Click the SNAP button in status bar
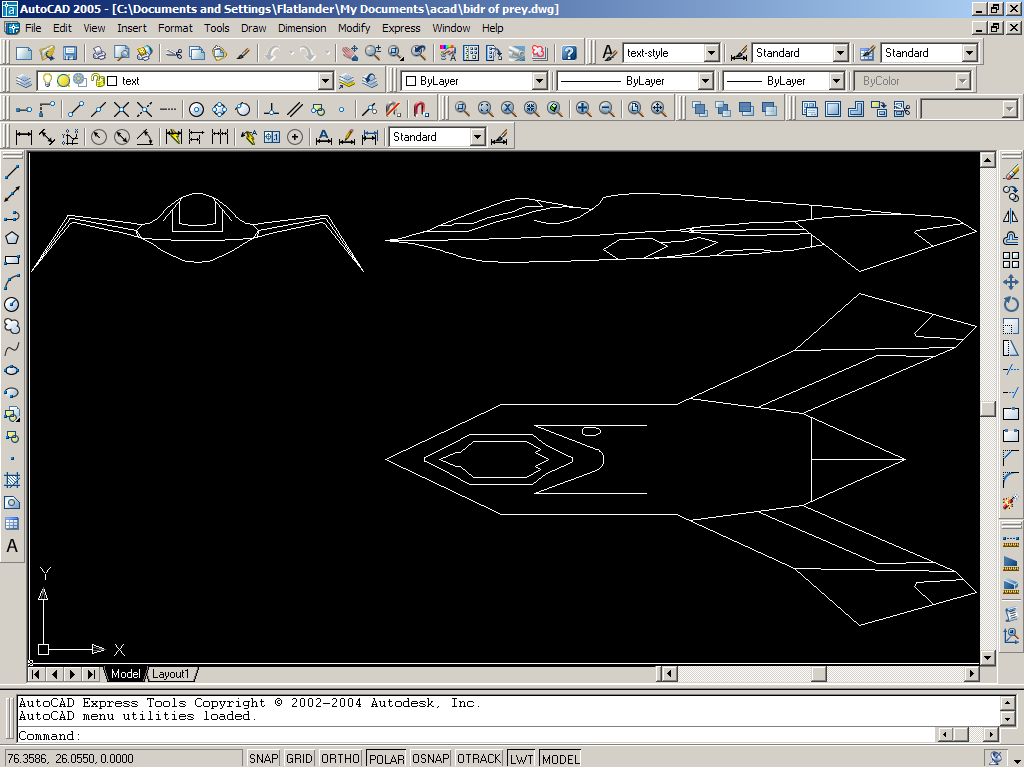 [x=263, y=758]
